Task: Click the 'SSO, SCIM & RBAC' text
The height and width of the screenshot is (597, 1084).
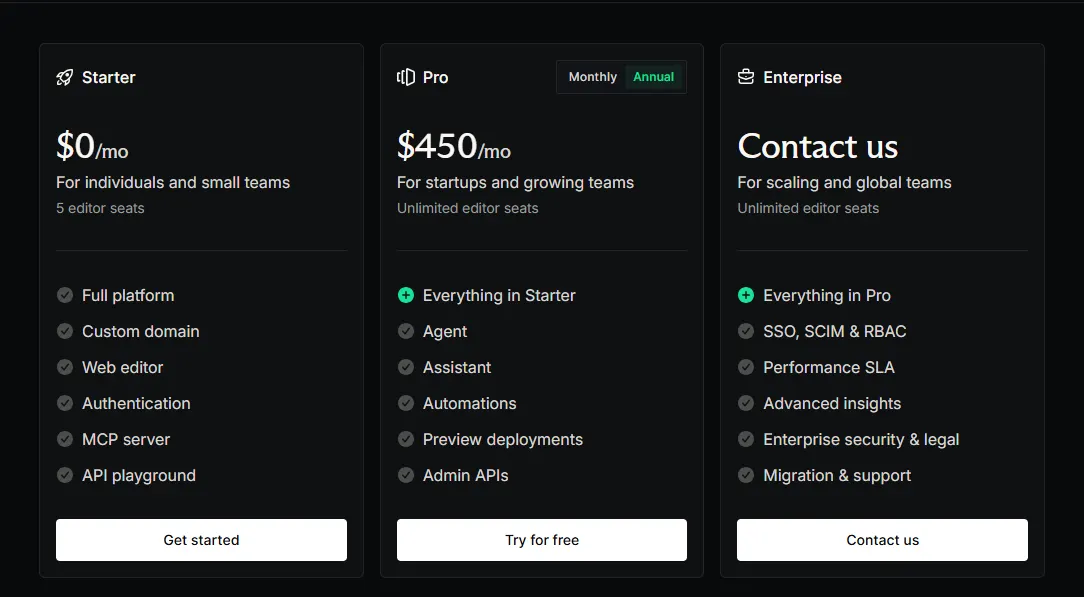Action: click(x=834, y=332)
